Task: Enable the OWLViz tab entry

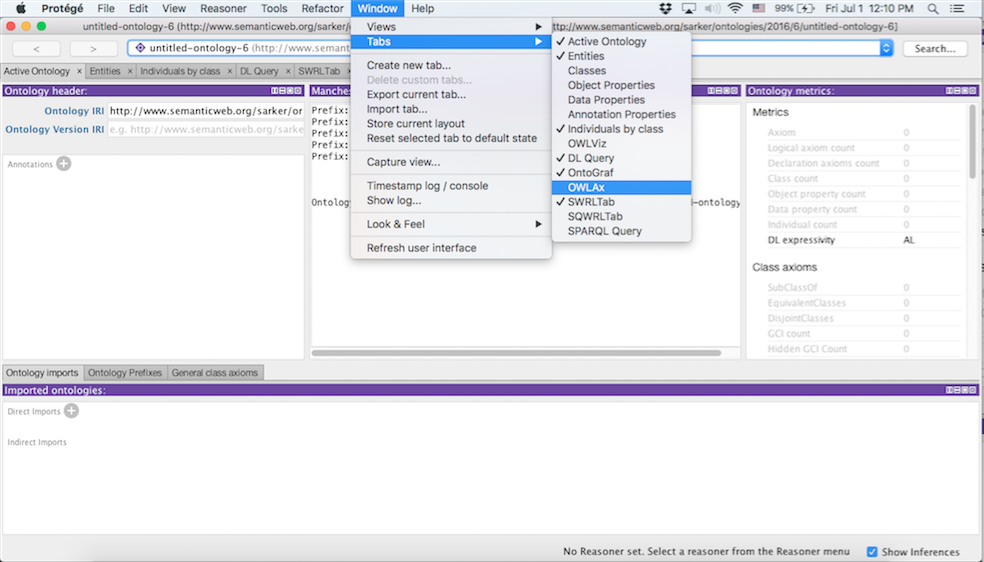Action: click(x=621, y=143)
